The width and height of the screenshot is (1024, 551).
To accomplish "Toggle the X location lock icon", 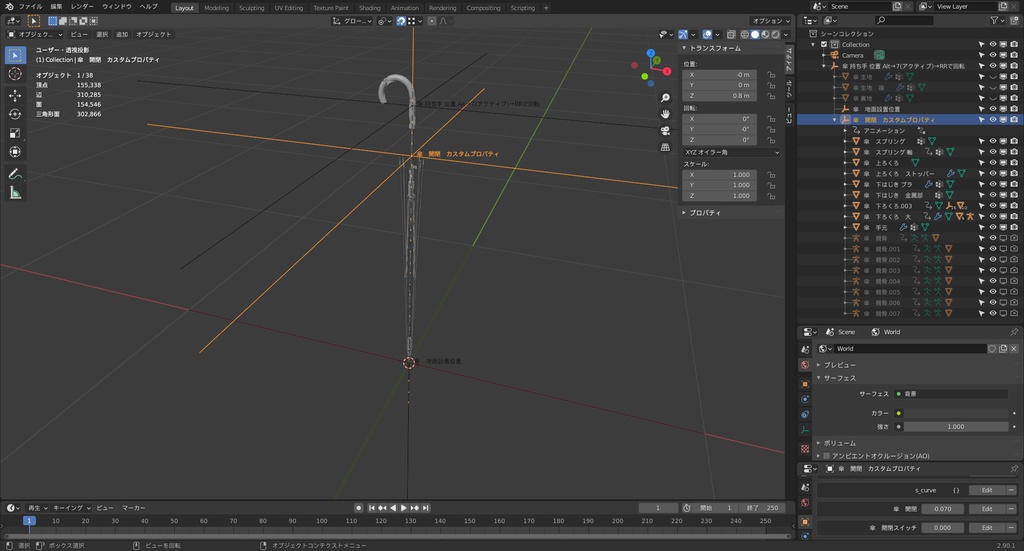I will point(771,75).
